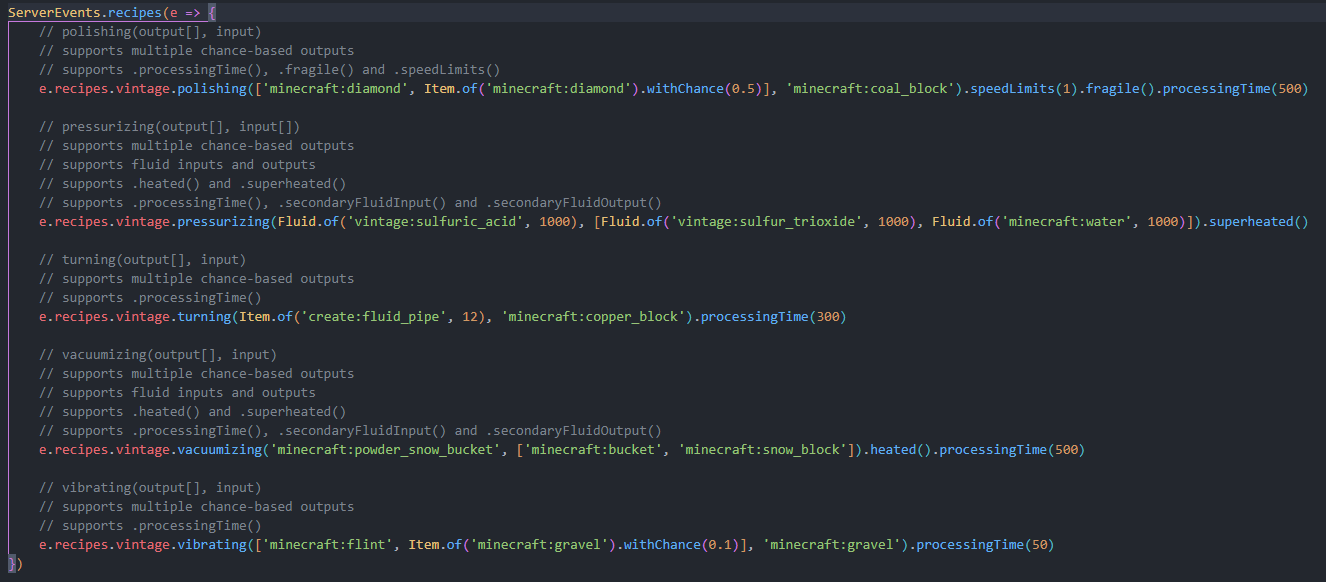Click the superheated() call ending the pressurizing line
This screenshot has height=582, width=1326.
coord(1258,221)
